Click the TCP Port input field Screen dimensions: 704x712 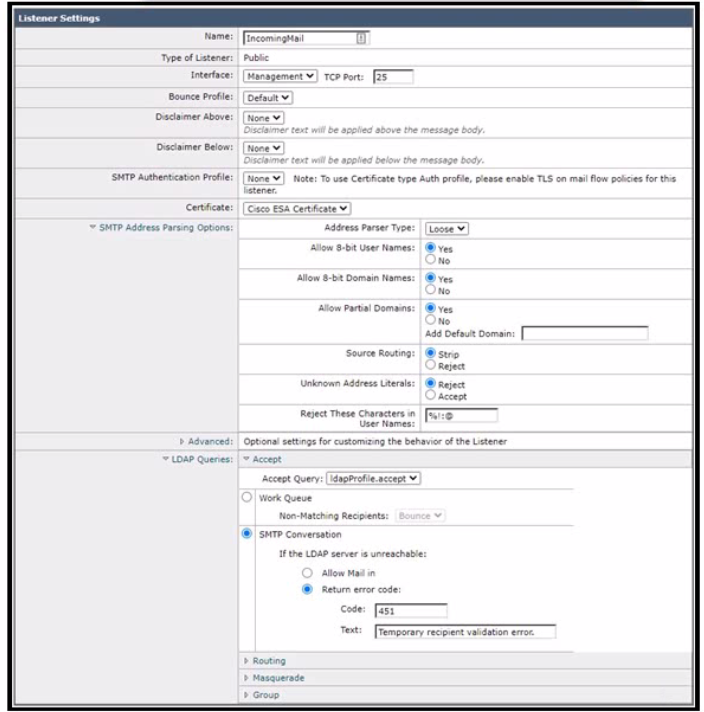tap(392, 76)
